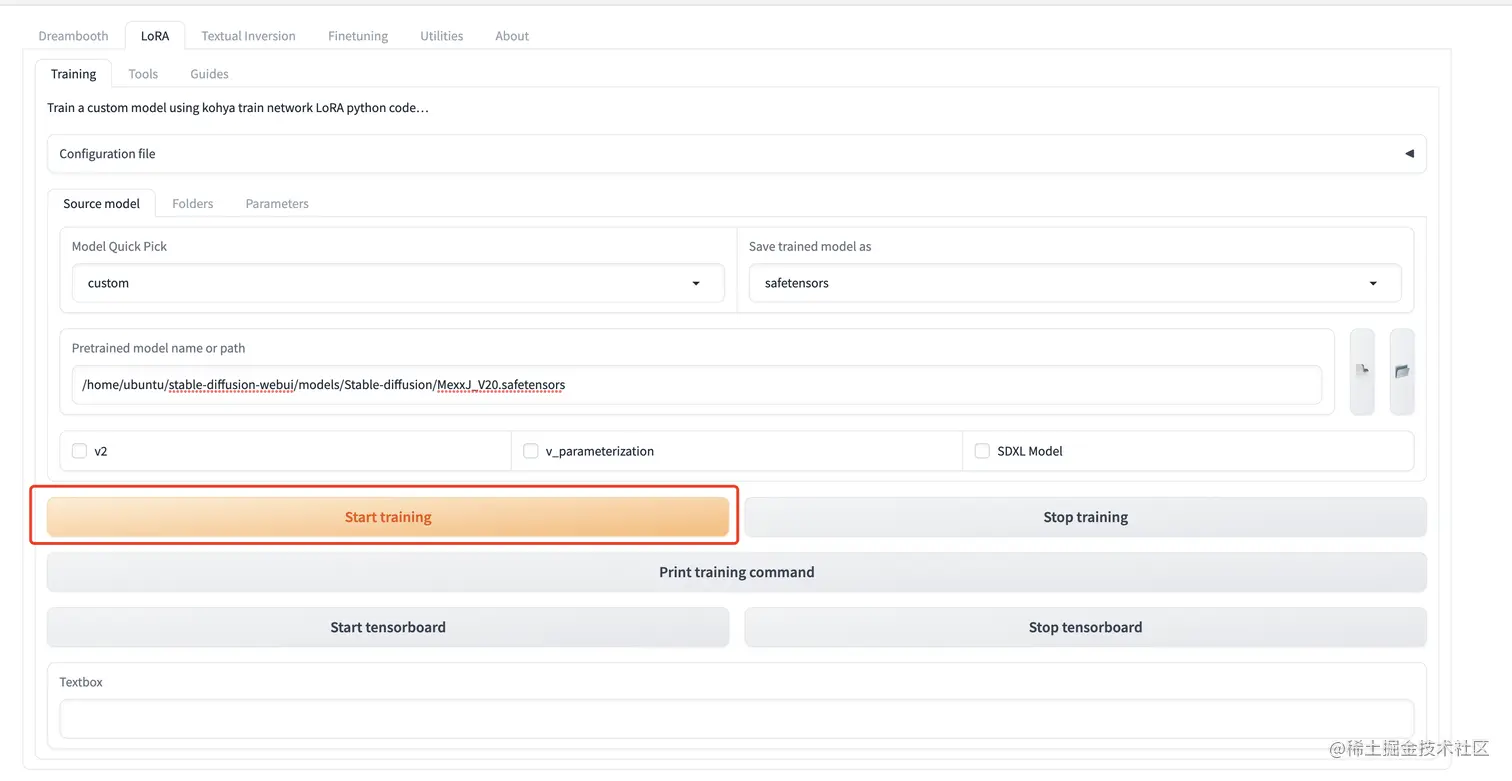Switch to the Dreambooth tab
Screen dimensions: 1512x781
[73, 36]
